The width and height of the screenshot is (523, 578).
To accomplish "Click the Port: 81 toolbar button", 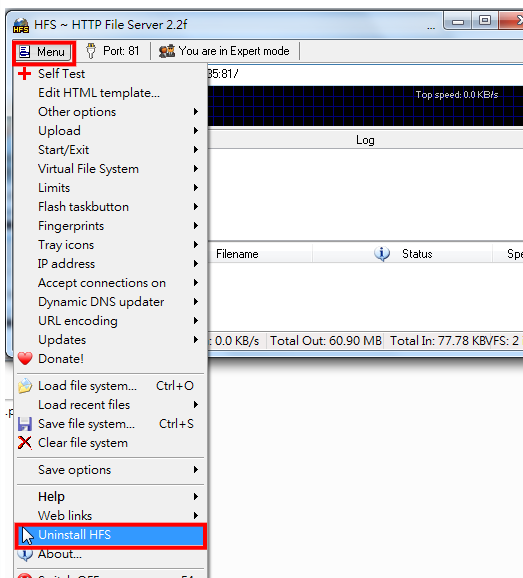I will pos(113,51).
